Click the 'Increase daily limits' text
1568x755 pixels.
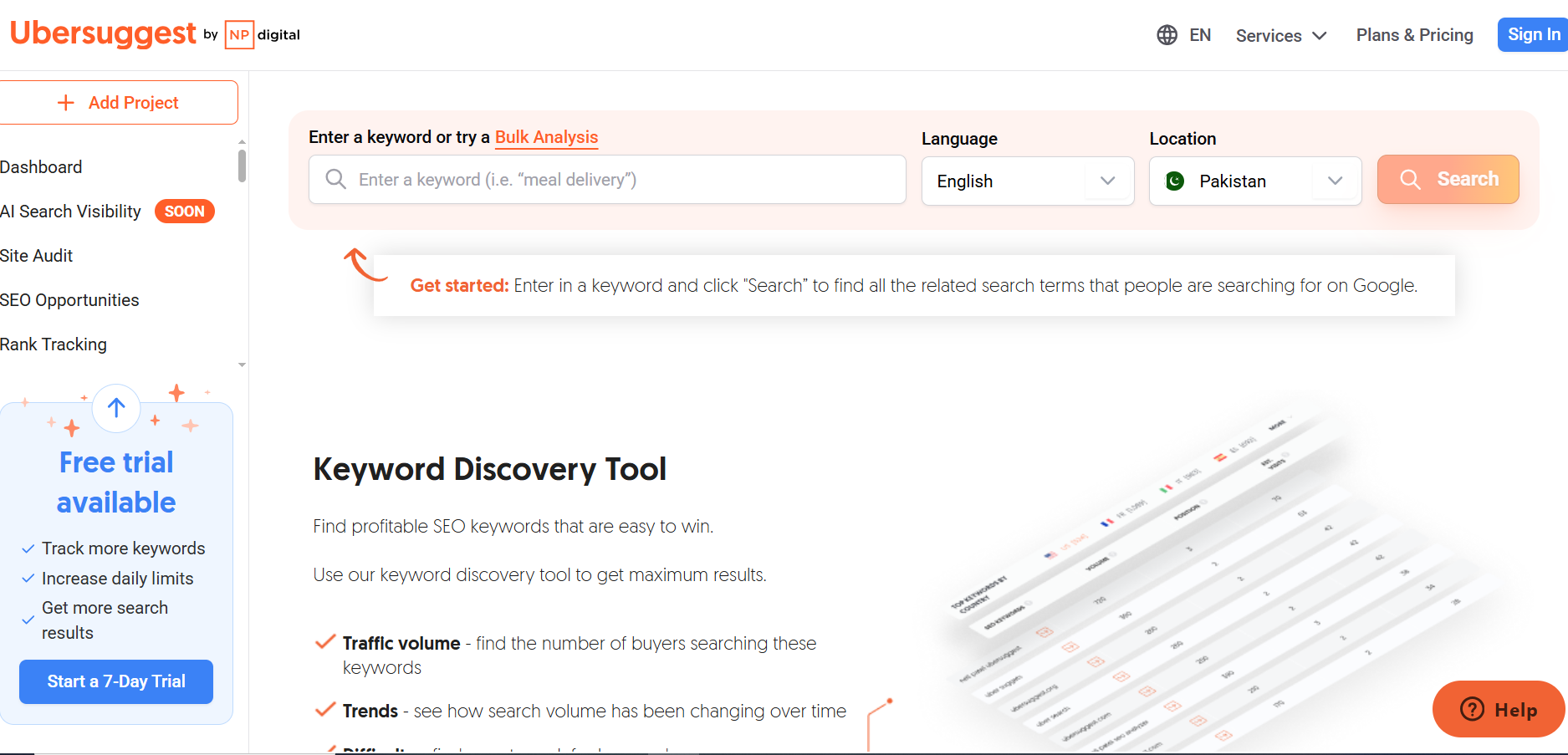[x=118, y=579]
